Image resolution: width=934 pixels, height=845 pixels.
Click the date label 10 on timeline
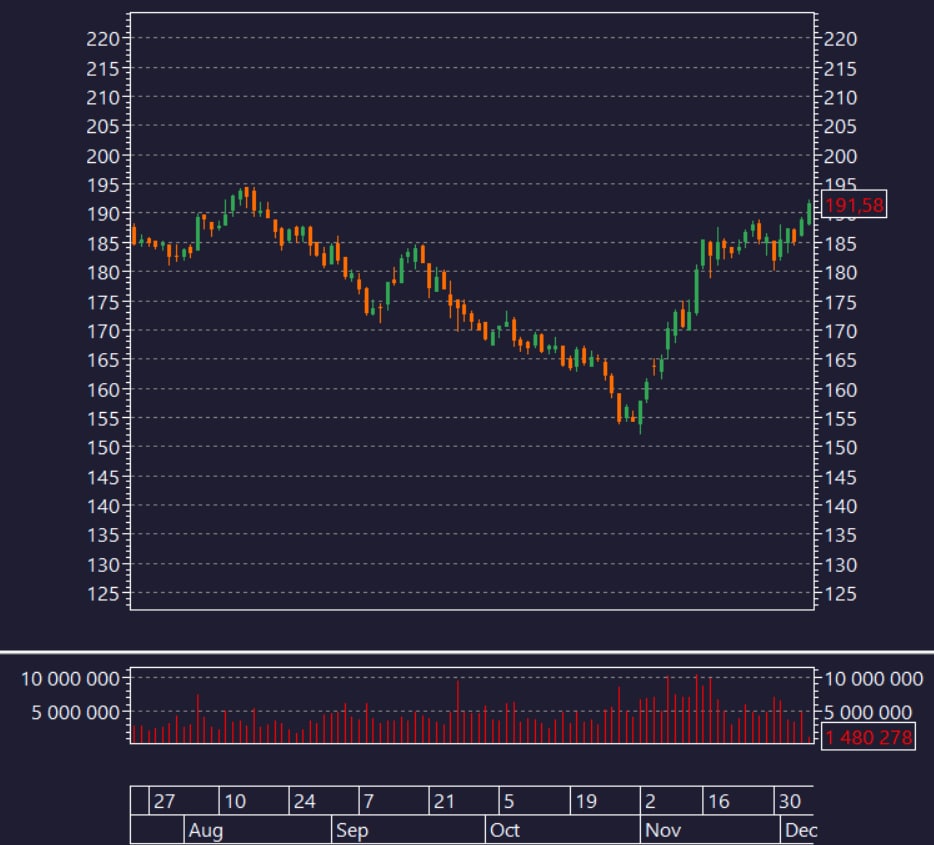click(x=235, y=802)
